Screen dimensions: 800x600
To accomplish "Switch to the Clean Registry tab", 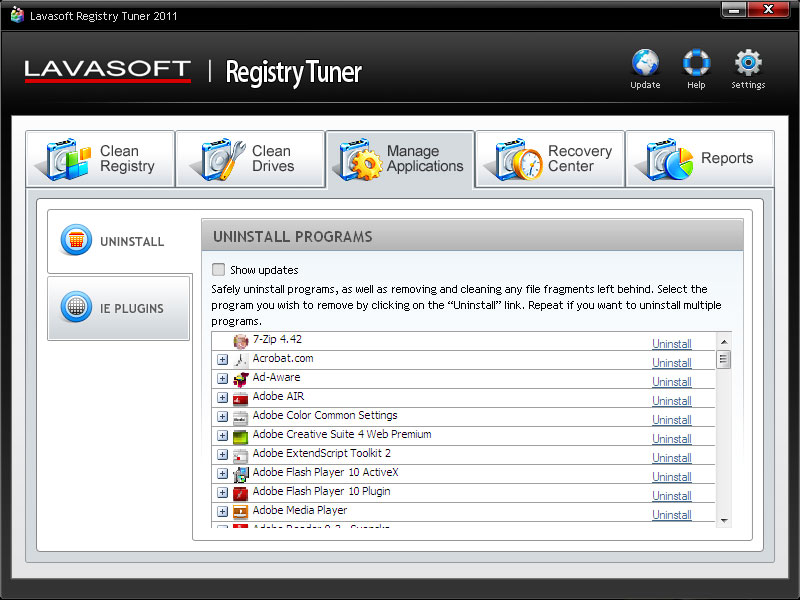I will click(101, 159).
